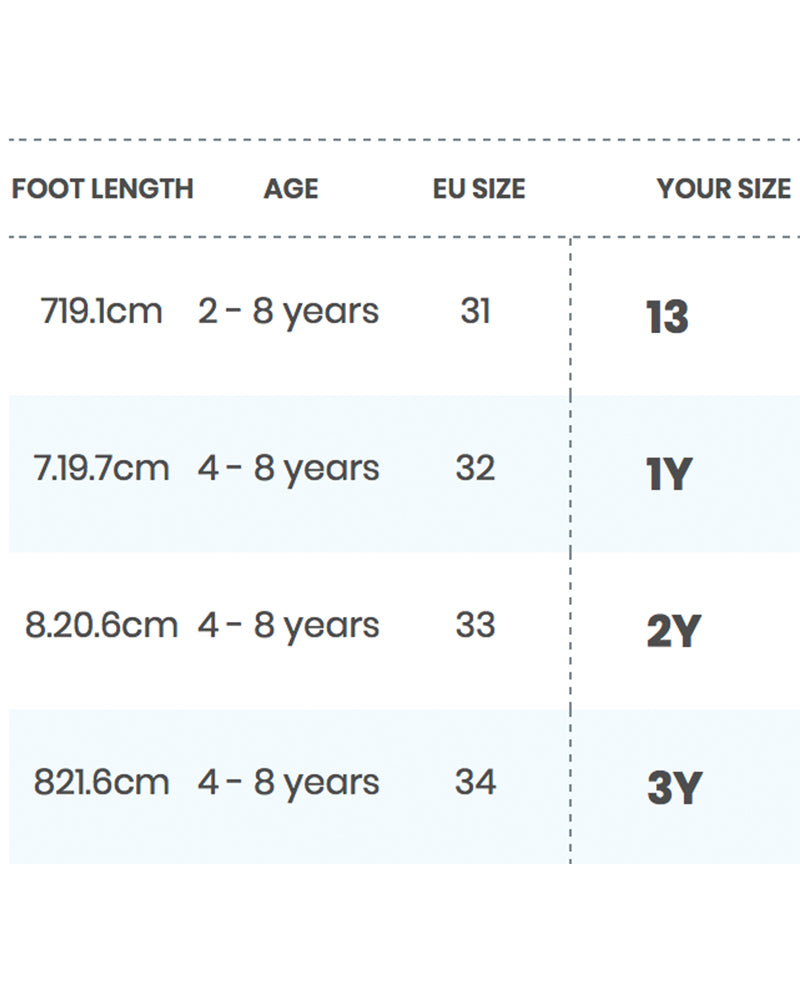Screen dimensions: 800x1000
Task: Select the YOUR SIZE column header
Action: point(723,188)
